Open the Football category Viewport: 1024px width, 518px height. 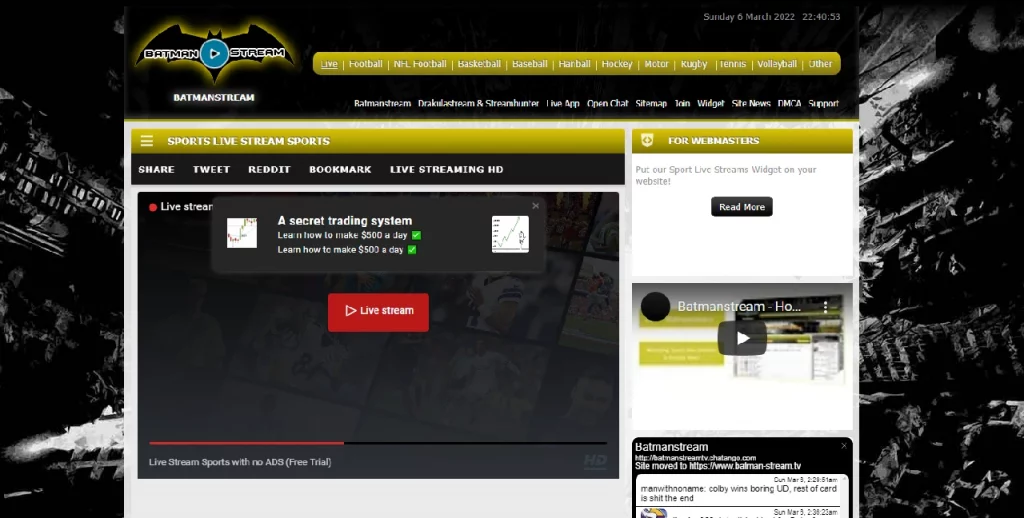click(x=366, y=64)
